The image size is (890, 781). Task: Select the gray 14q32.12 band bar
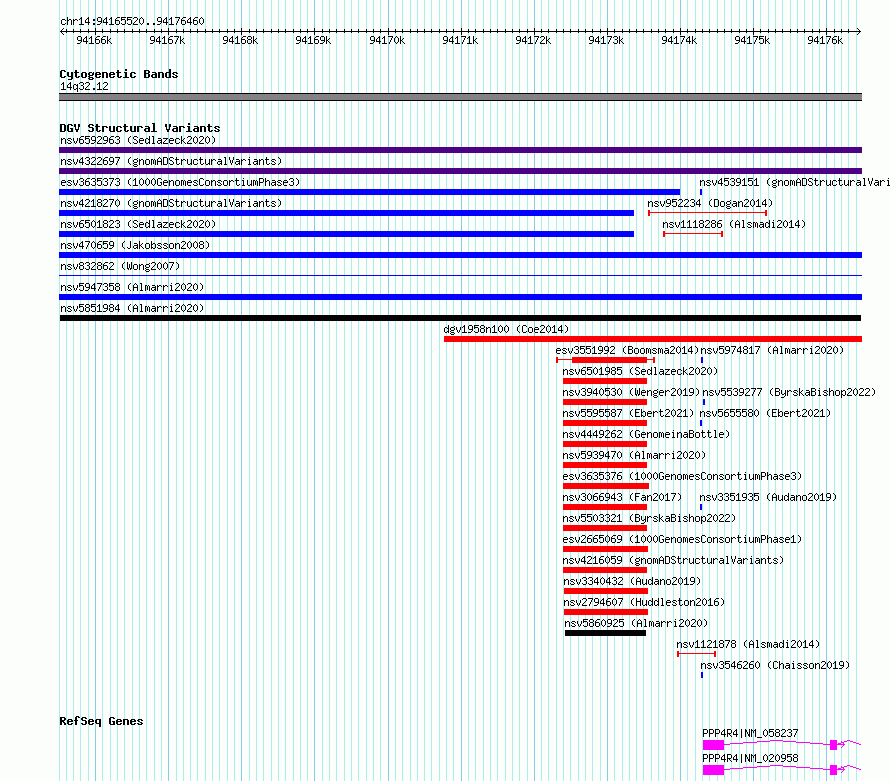[460, 97]
